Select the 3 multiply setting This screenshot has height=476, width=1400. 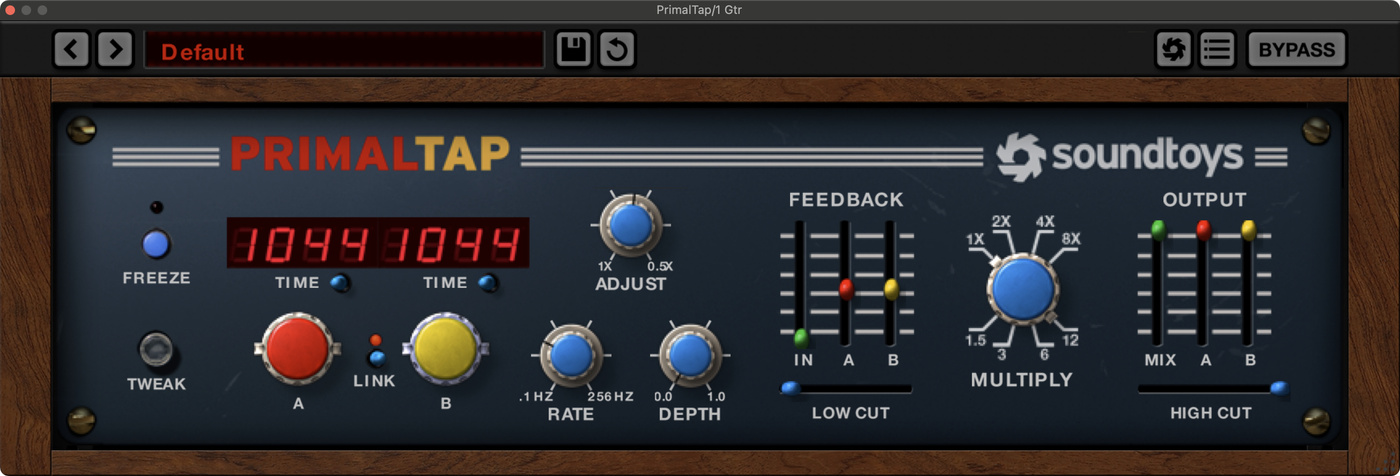pyautogui.click(x=1002, y=354)
